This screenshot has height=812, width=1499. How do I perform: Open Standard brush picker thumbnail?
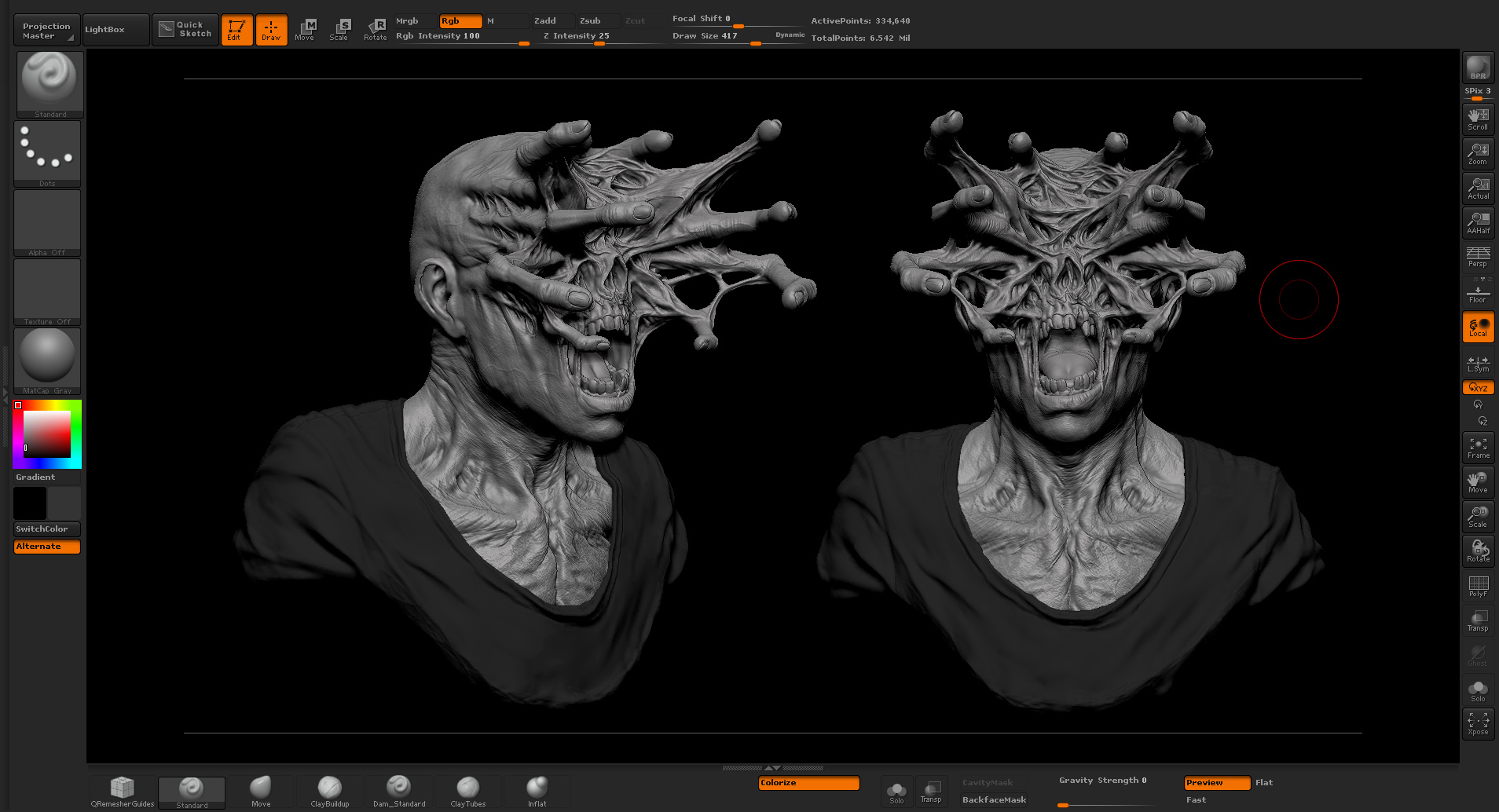tap(49, 84)
